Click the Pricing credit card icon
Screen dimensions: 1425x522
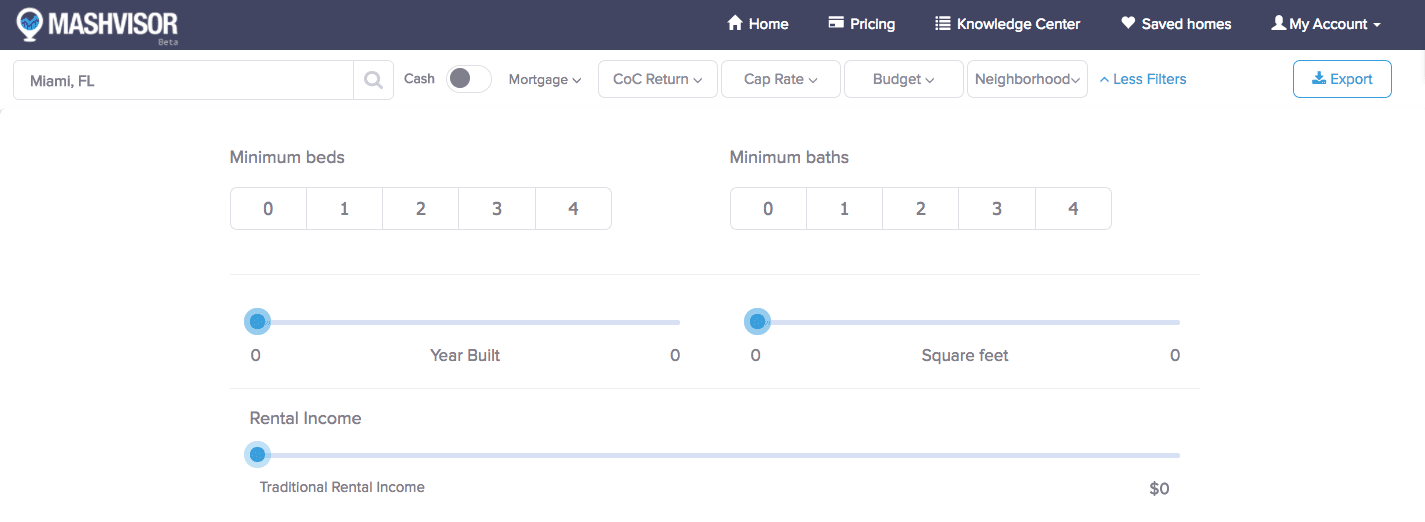(836, 23)
